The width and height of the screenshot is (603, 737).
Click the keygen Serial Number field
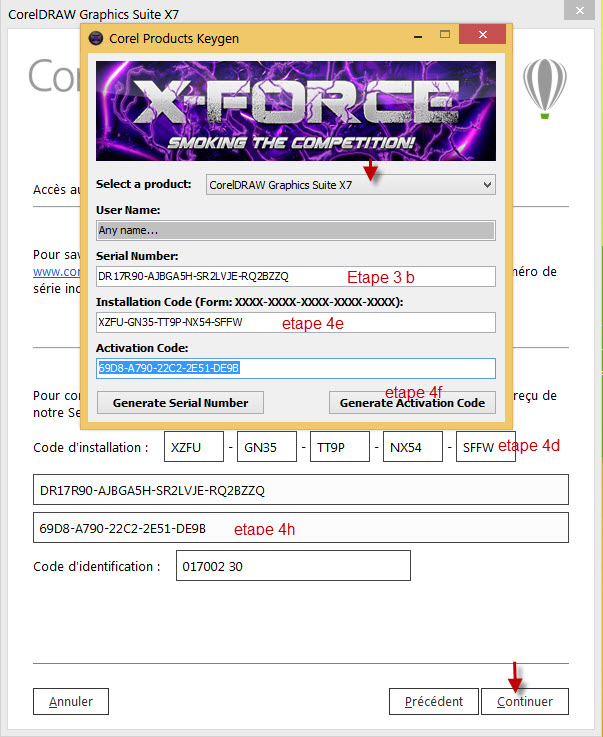(x=296, y=276)
